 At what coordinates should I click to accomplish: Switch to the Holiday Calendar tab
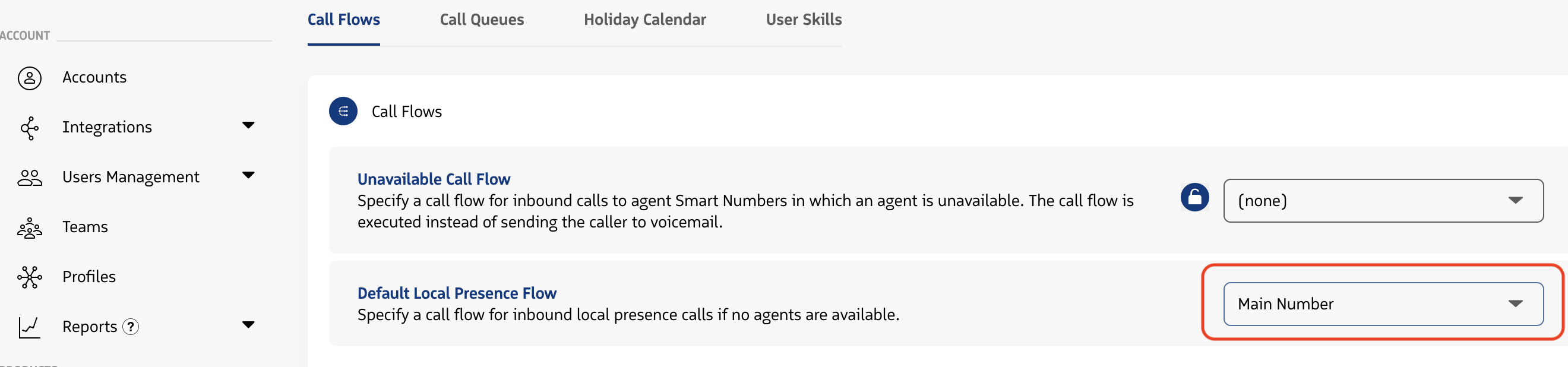[644, 20]
